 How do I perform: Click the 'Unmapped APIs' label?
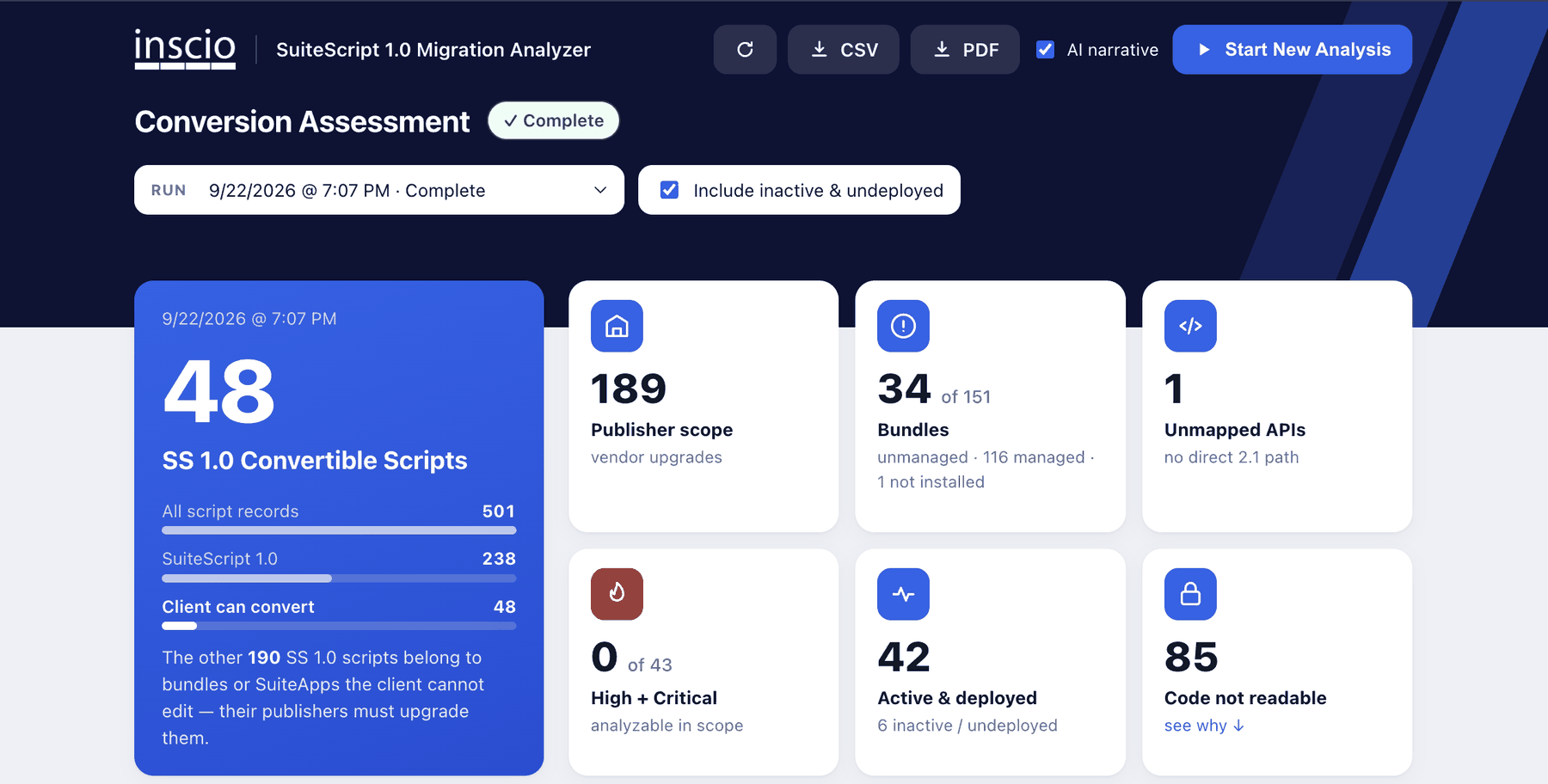click(1235, 430)
